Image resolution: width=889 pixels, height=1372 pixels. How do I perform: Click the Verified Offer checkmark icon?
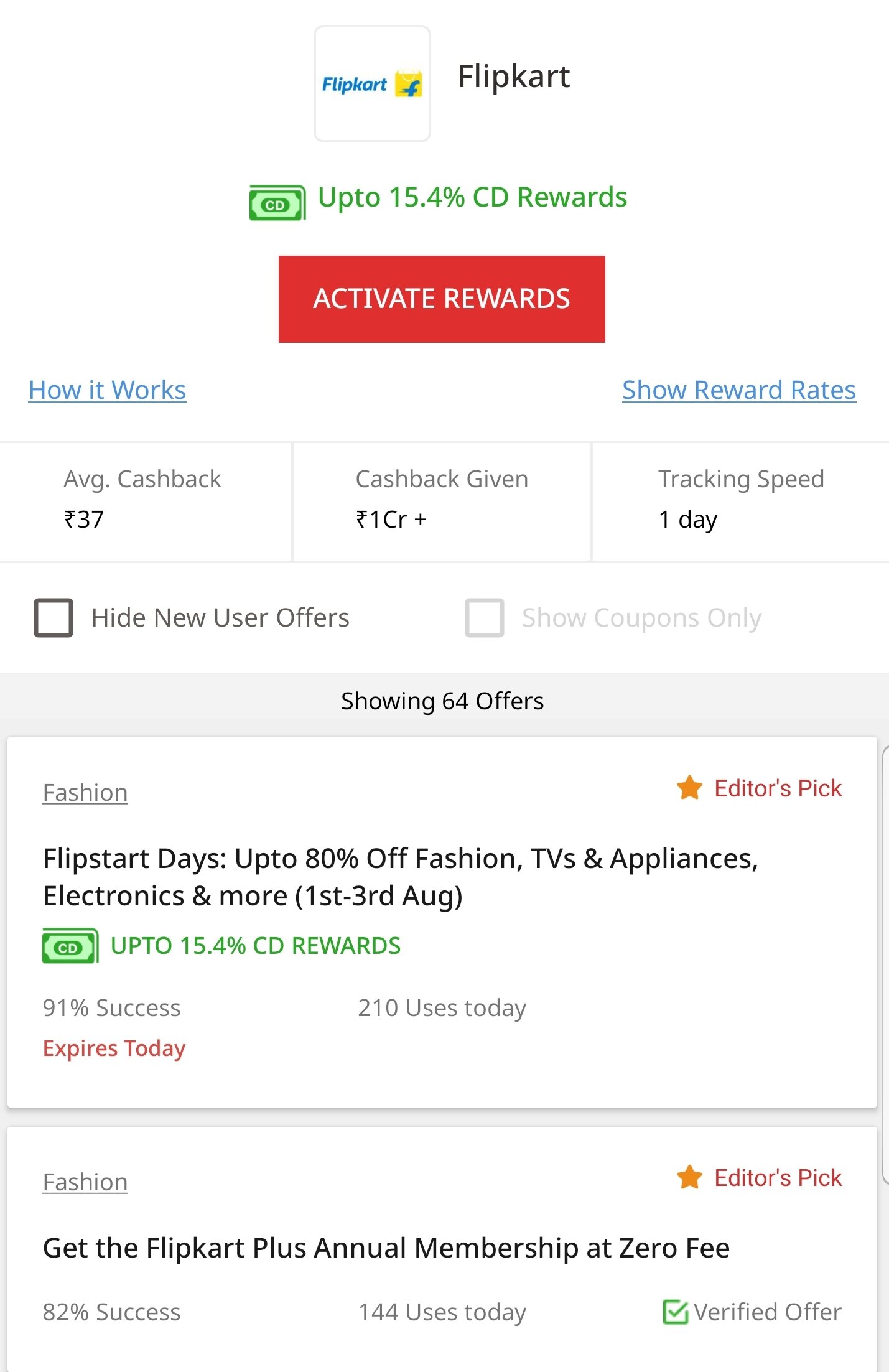[x=675, y=1312]
